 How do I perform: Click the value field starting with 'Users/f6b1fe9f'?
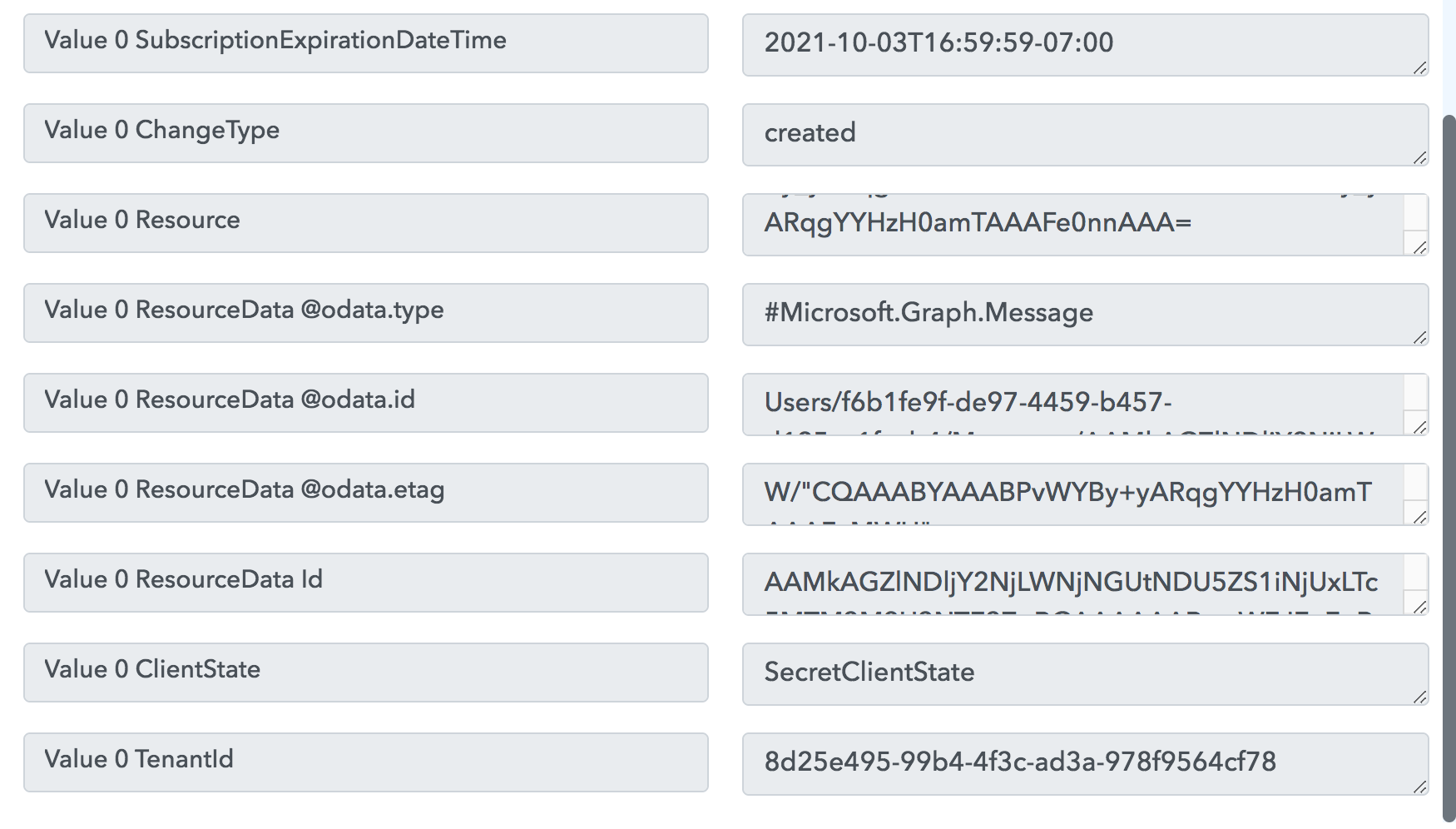pyautogui.click(x=1073, y=403)
